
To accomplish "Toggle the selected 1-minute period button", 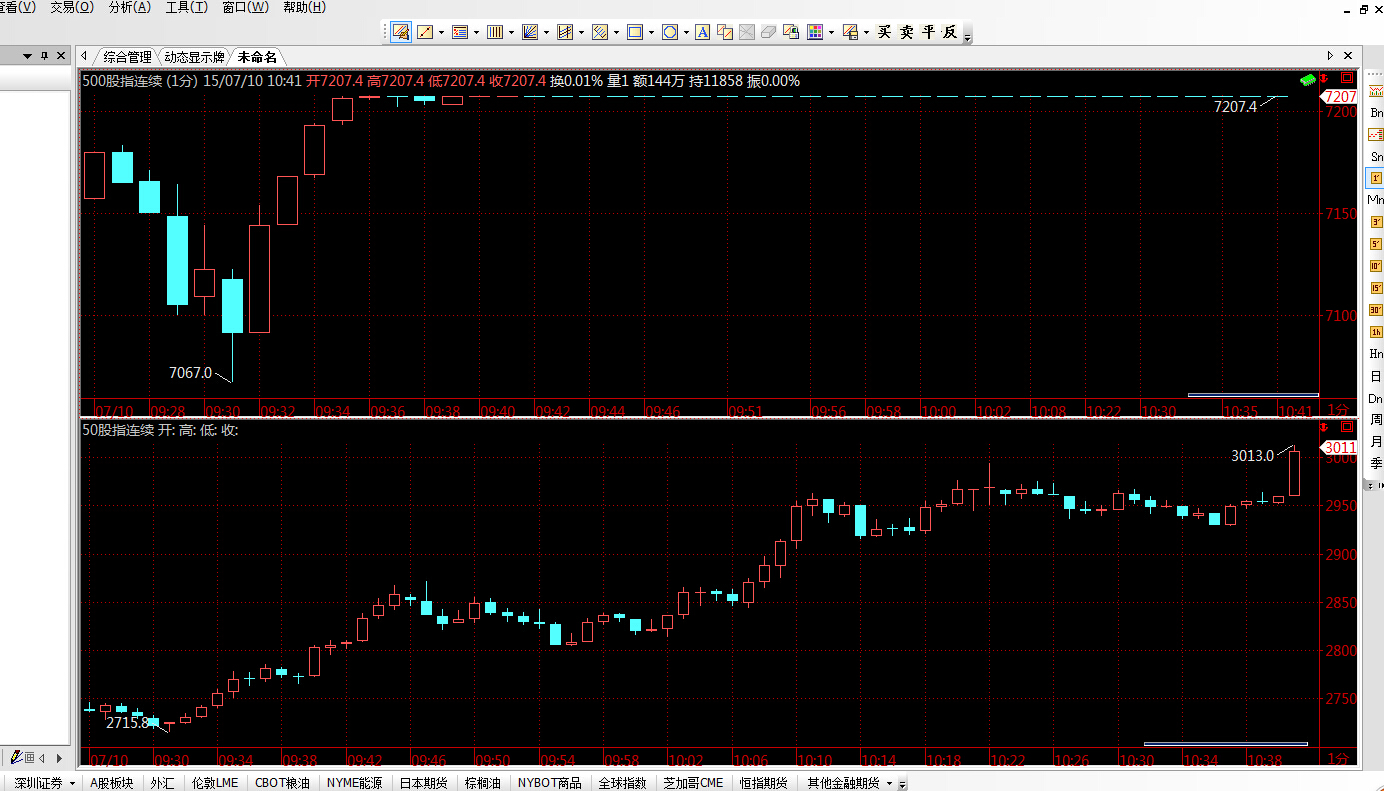I will point(1376,178).
